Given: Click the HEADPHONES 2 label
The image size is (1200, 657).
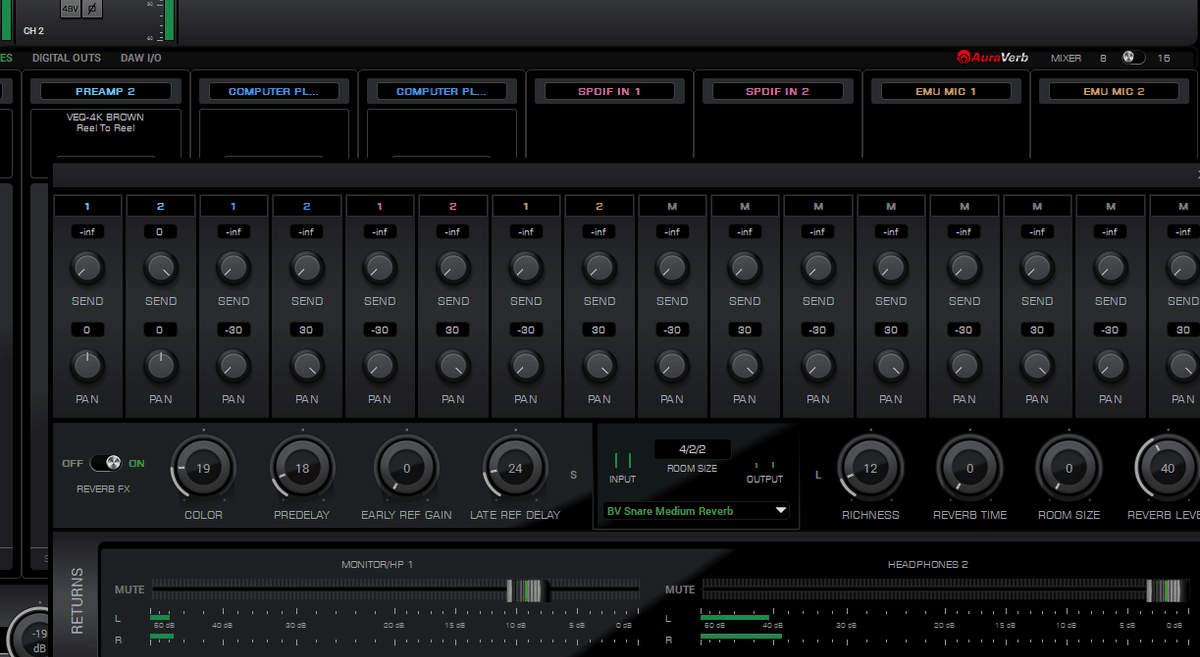Looking at the screenshot, I should (x=928, y=565).
